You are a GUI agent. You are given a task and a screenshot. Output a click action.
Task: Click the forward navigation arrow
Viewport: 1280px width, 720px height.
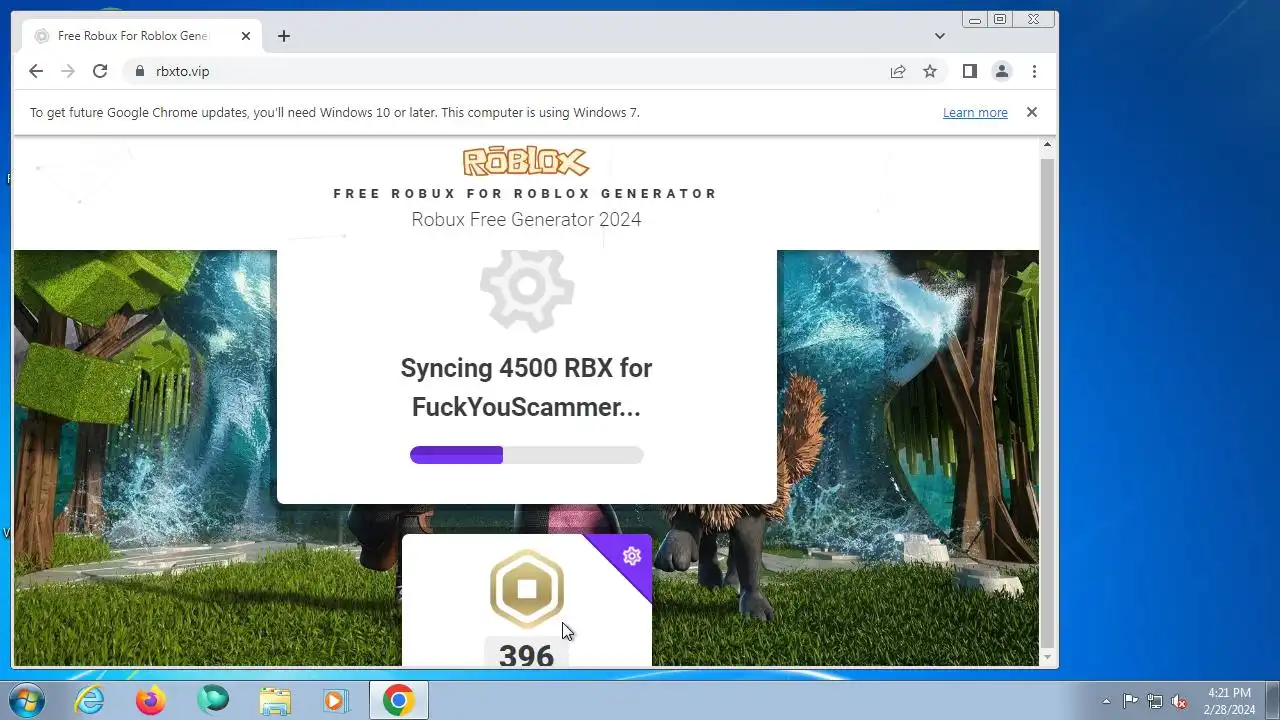point(68,71)
